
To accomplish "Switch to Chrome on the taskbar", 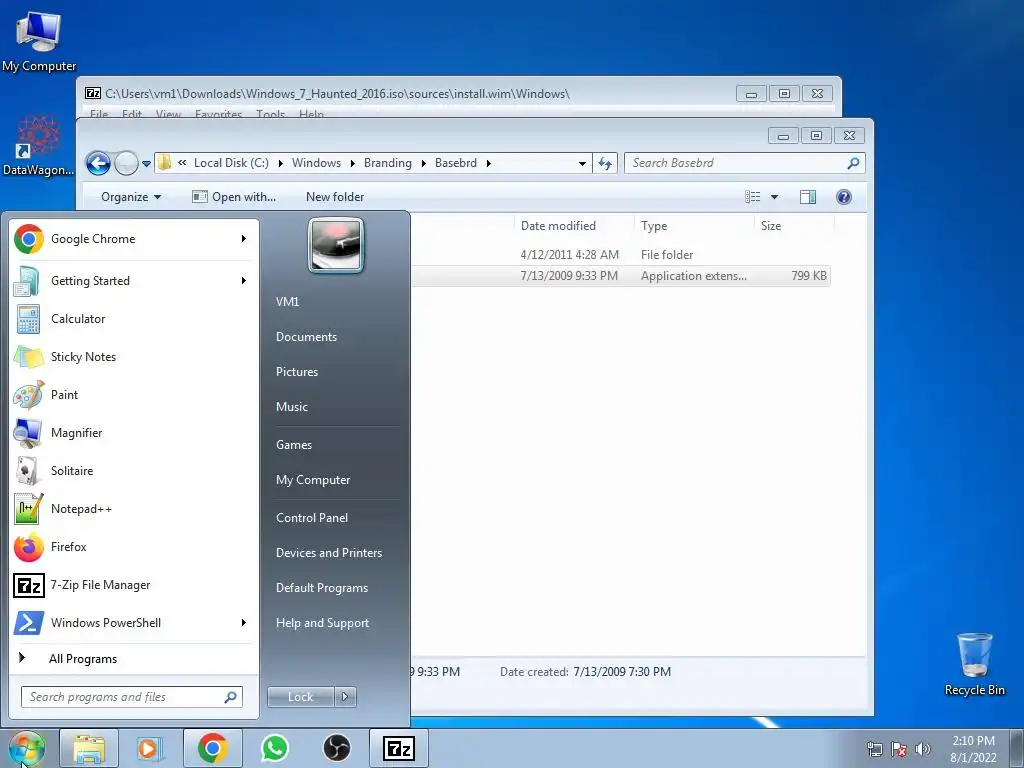I will tap(213, 748).
